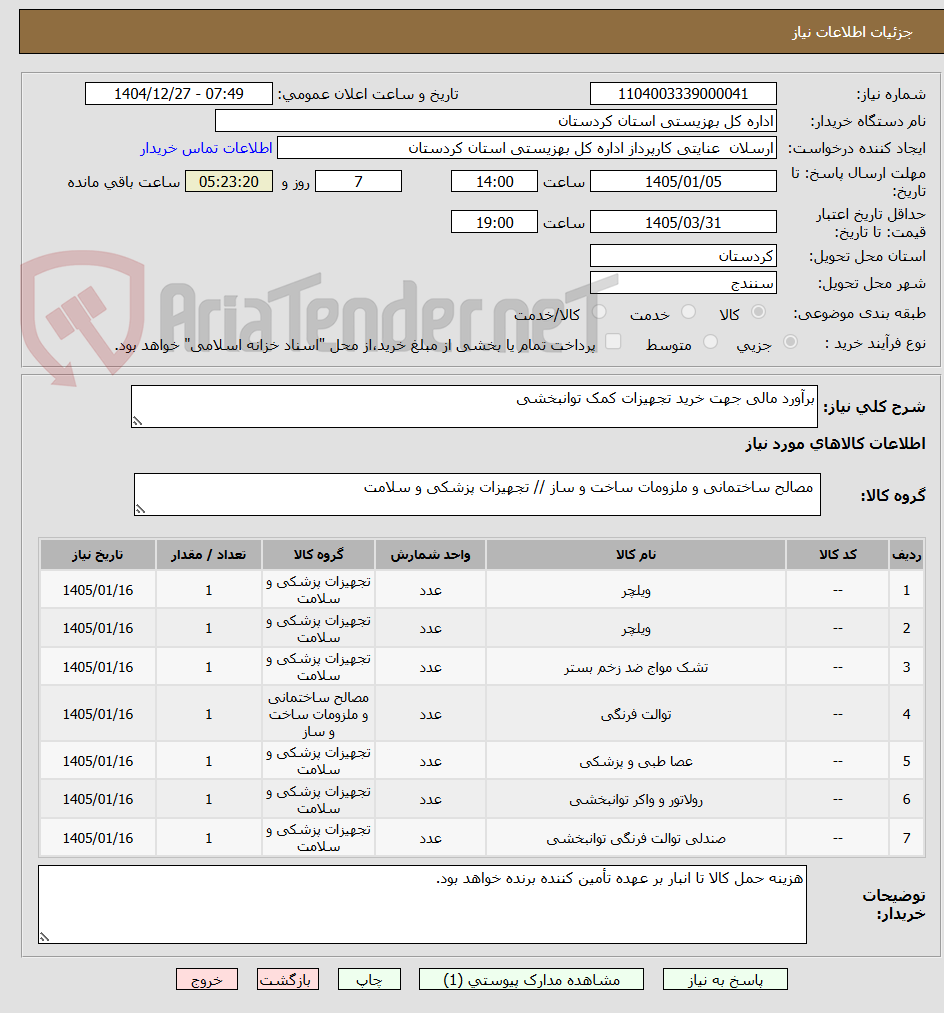Select the متوسط purchase type radio
Viewport: 944px width, 1013px height.
coord(710,342)
